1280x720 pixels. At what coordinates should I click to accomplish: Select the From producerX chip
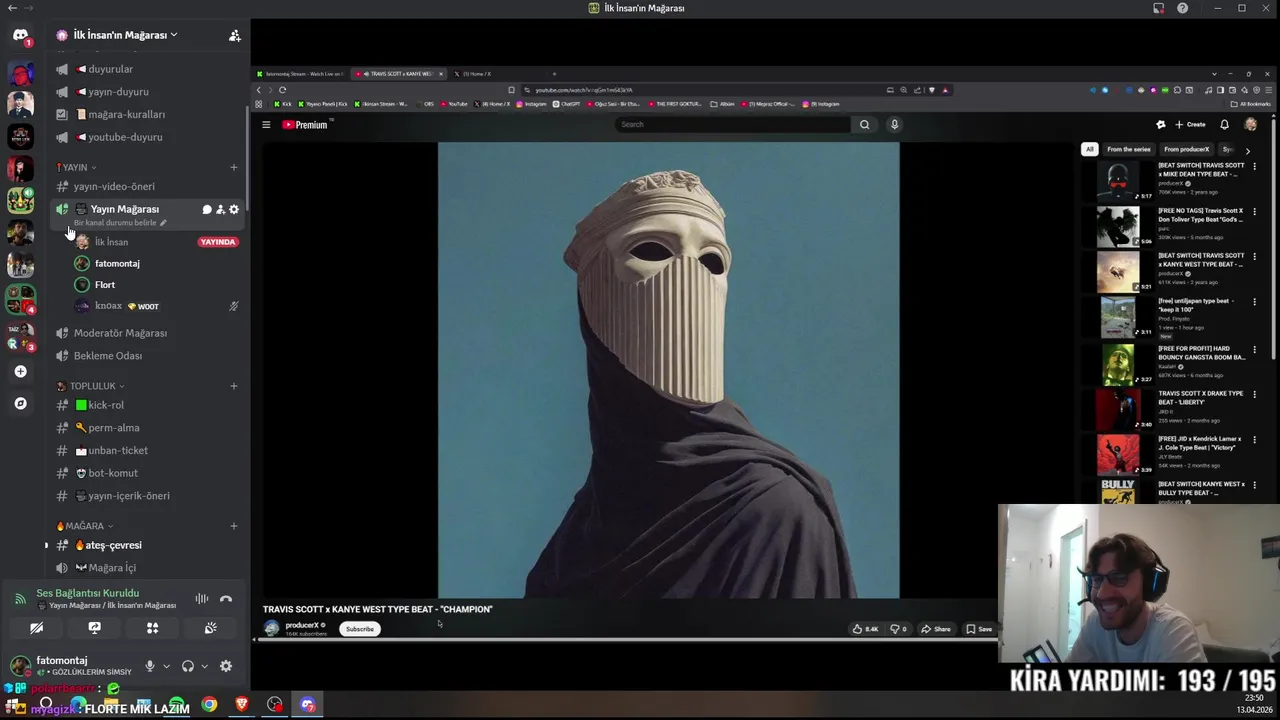[x=1186, y=150]
